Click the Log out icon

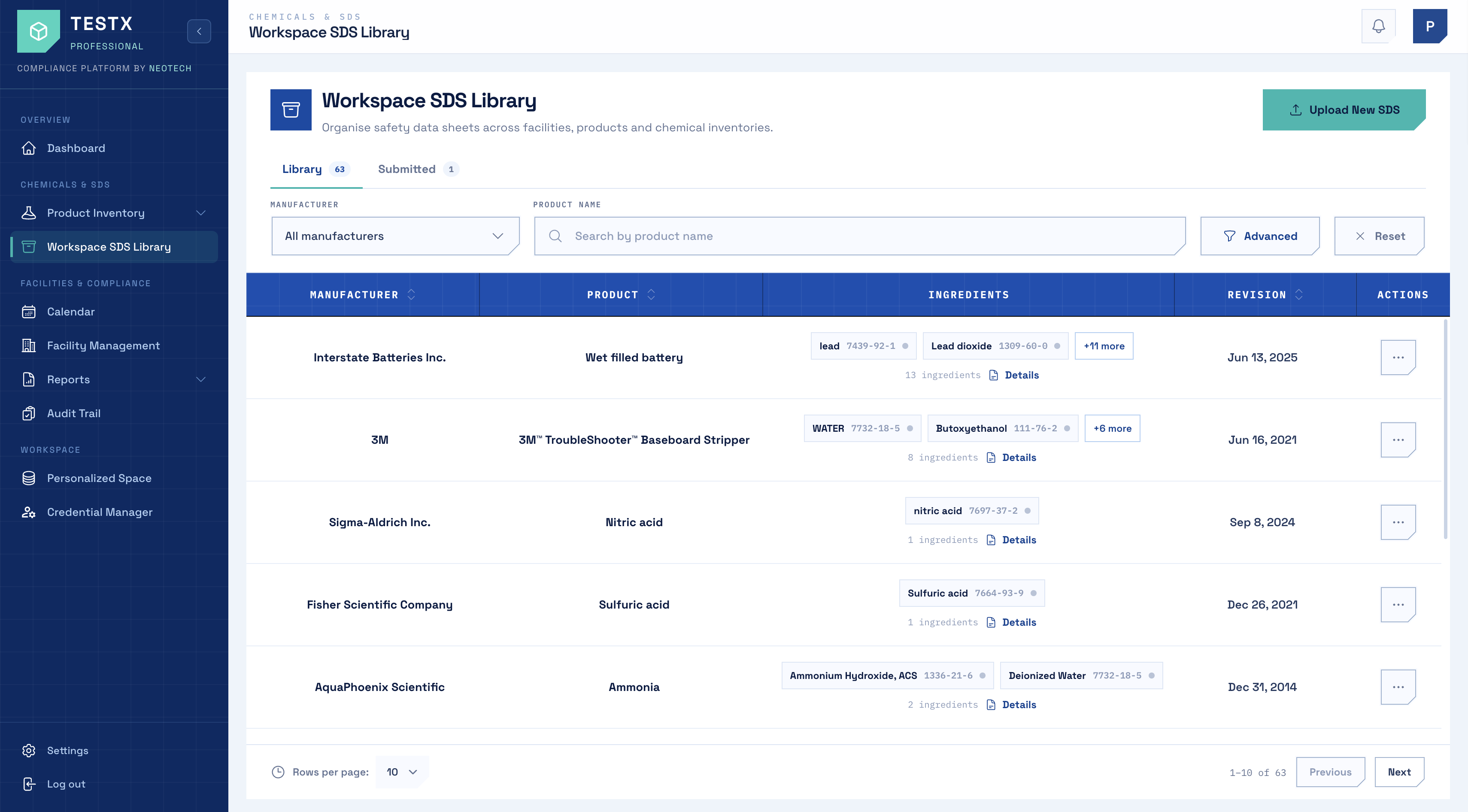(28, 784)
